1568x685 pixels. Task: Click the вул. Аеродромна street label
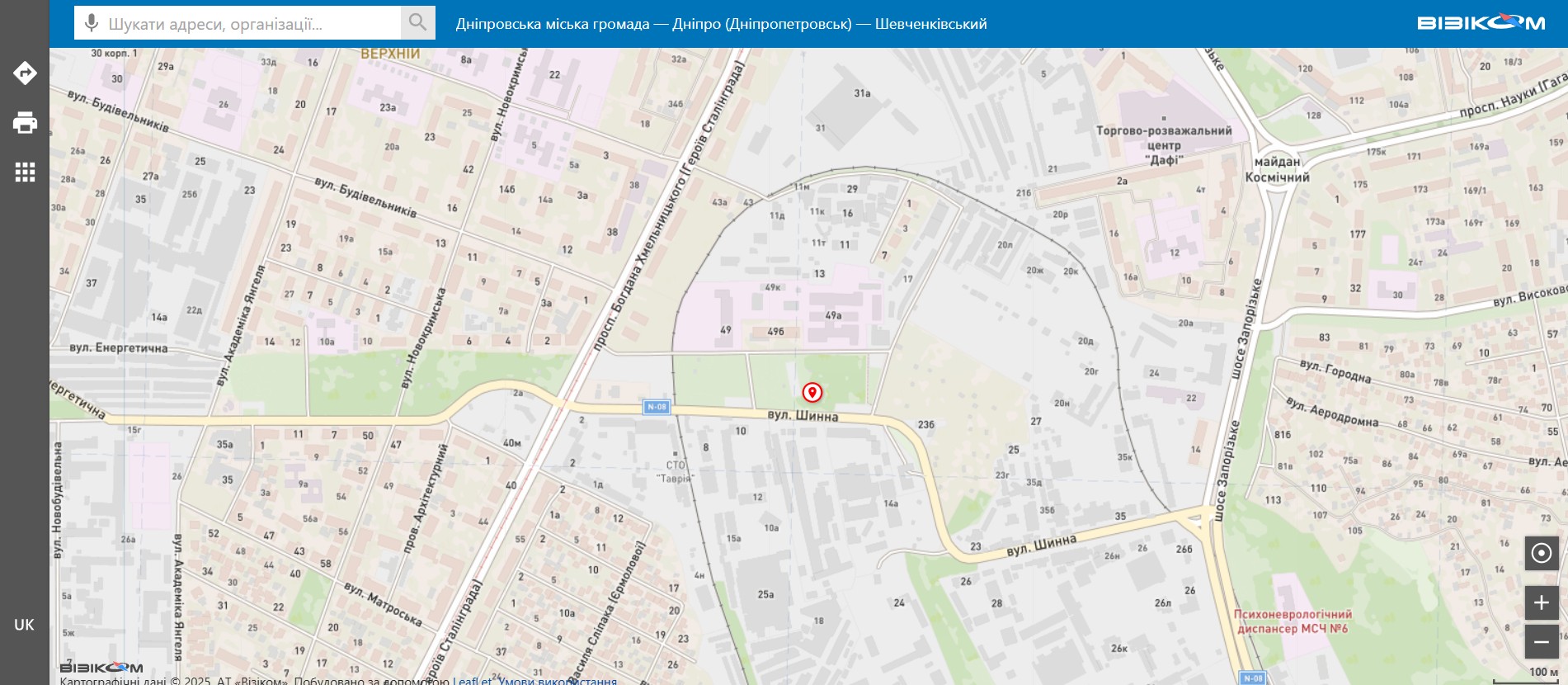1332,412
